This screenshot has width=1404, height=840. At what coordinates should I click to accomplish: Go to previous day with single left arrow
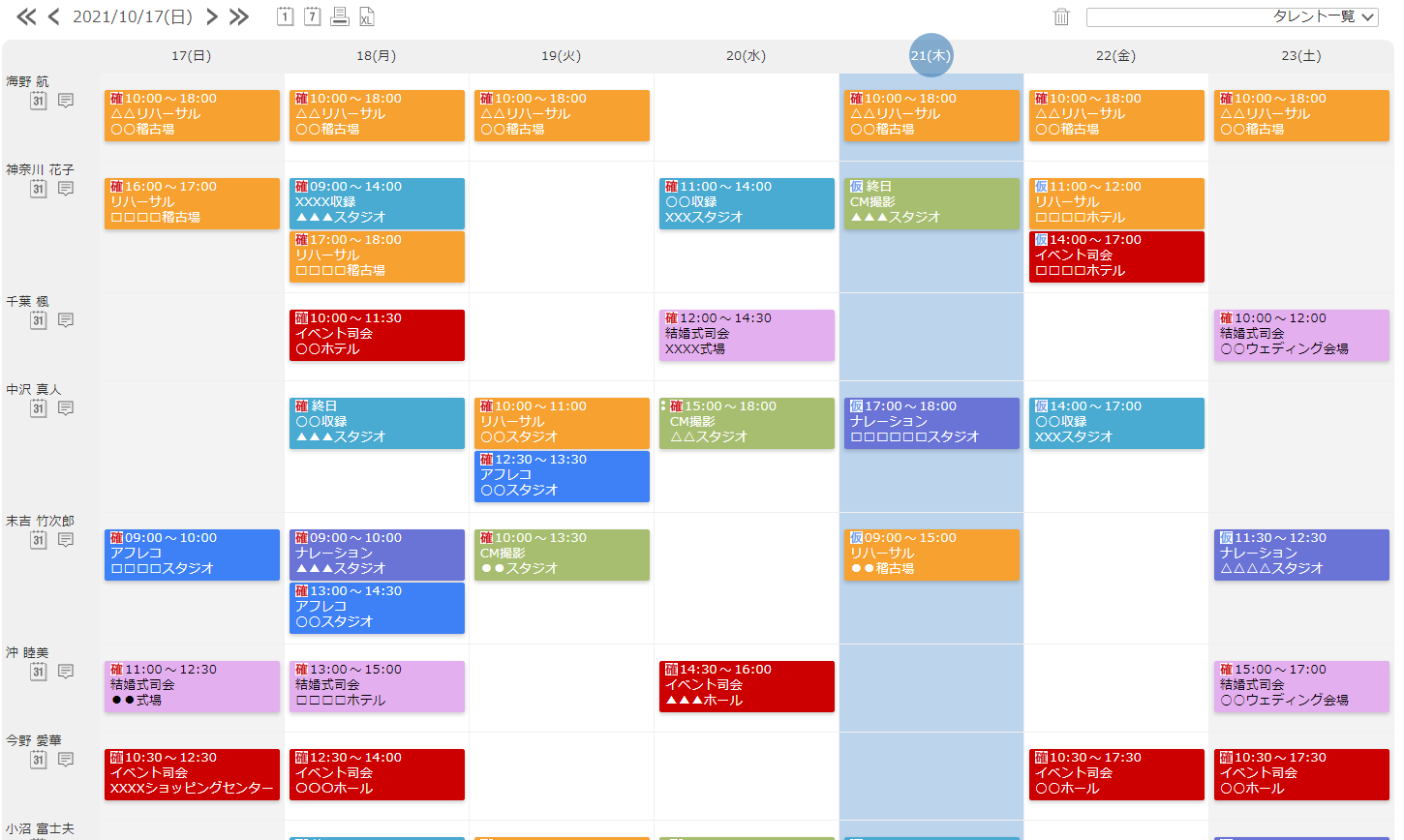tap(53, 16)
